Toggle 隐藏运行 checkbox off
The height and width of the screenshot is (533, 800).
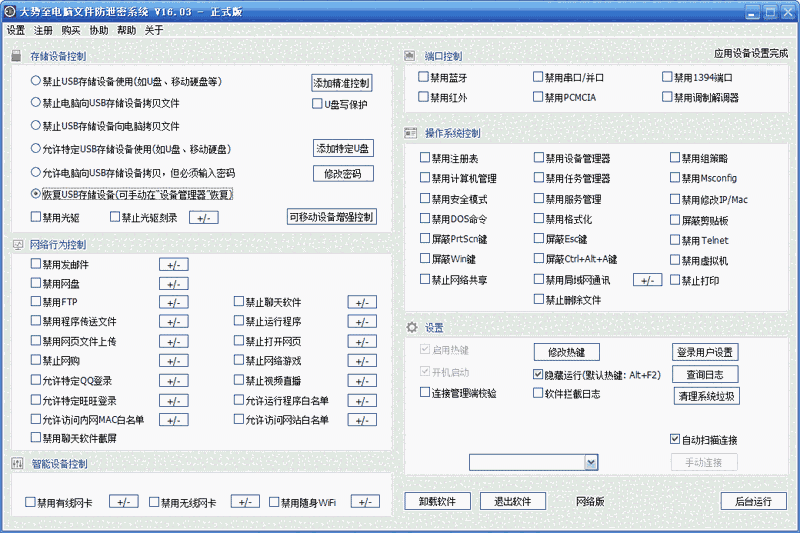(538, 374)
